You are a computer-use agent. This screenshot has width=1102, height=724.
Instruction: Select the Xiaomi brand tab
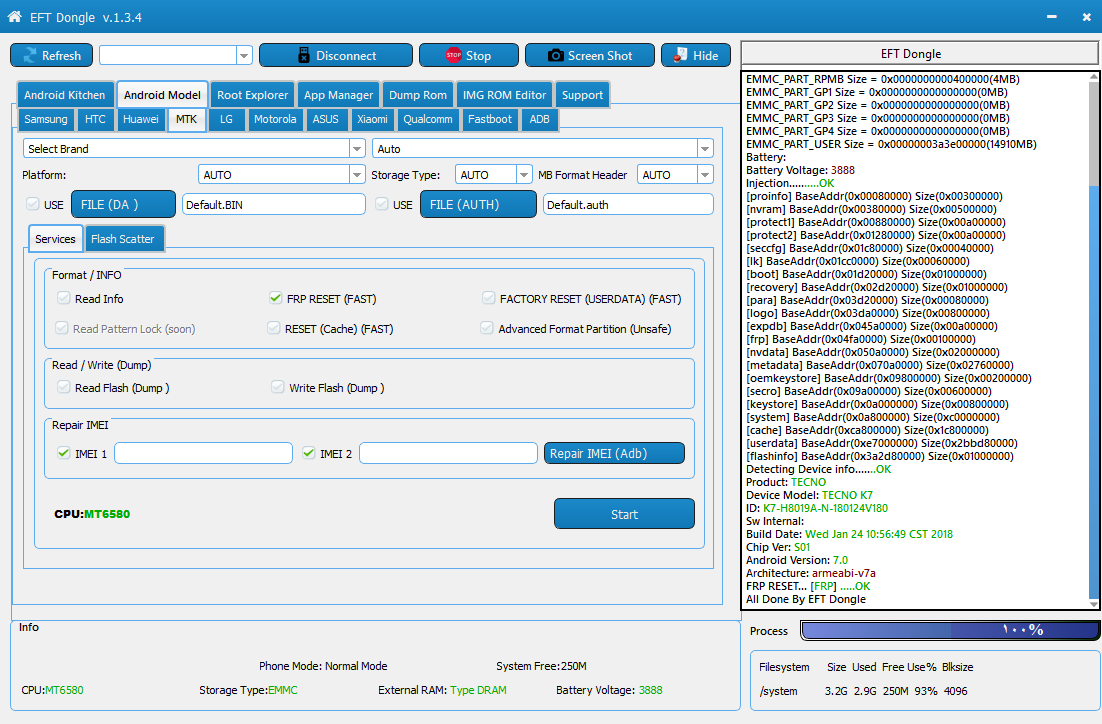tap(372, 119)
